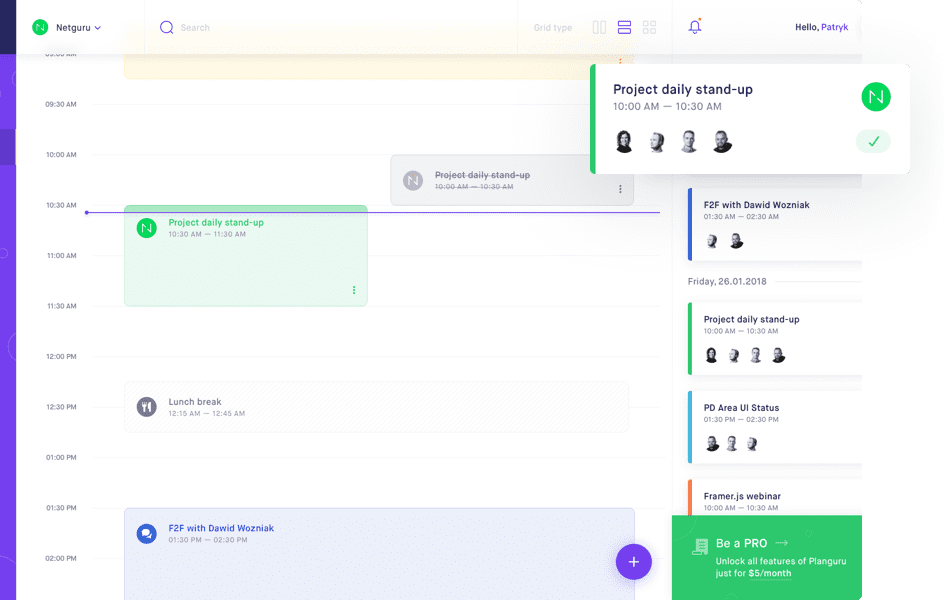Click the F2F chat bubble icon
Viewport: 945px width, 600px height.
pyautogui.click(x=146, y=534)
